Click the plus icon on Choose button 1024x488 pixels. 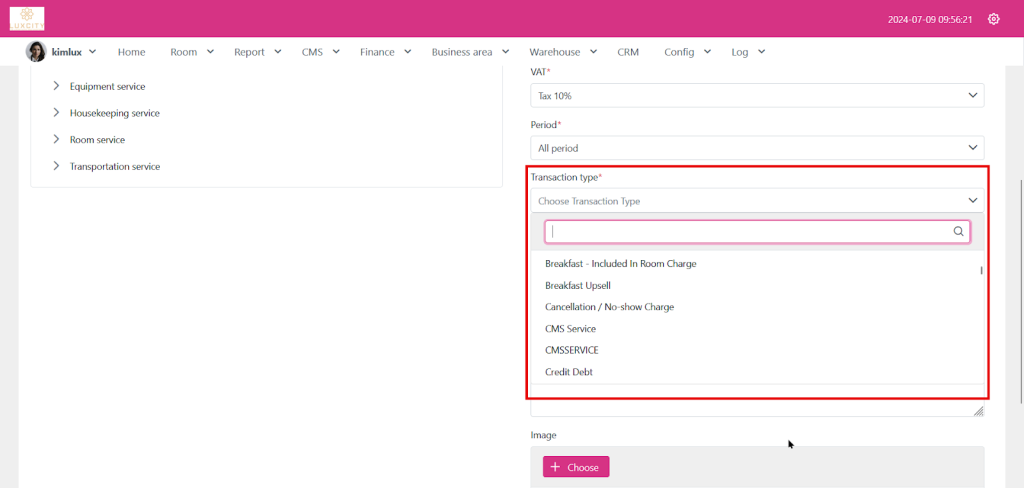(555, 467)
